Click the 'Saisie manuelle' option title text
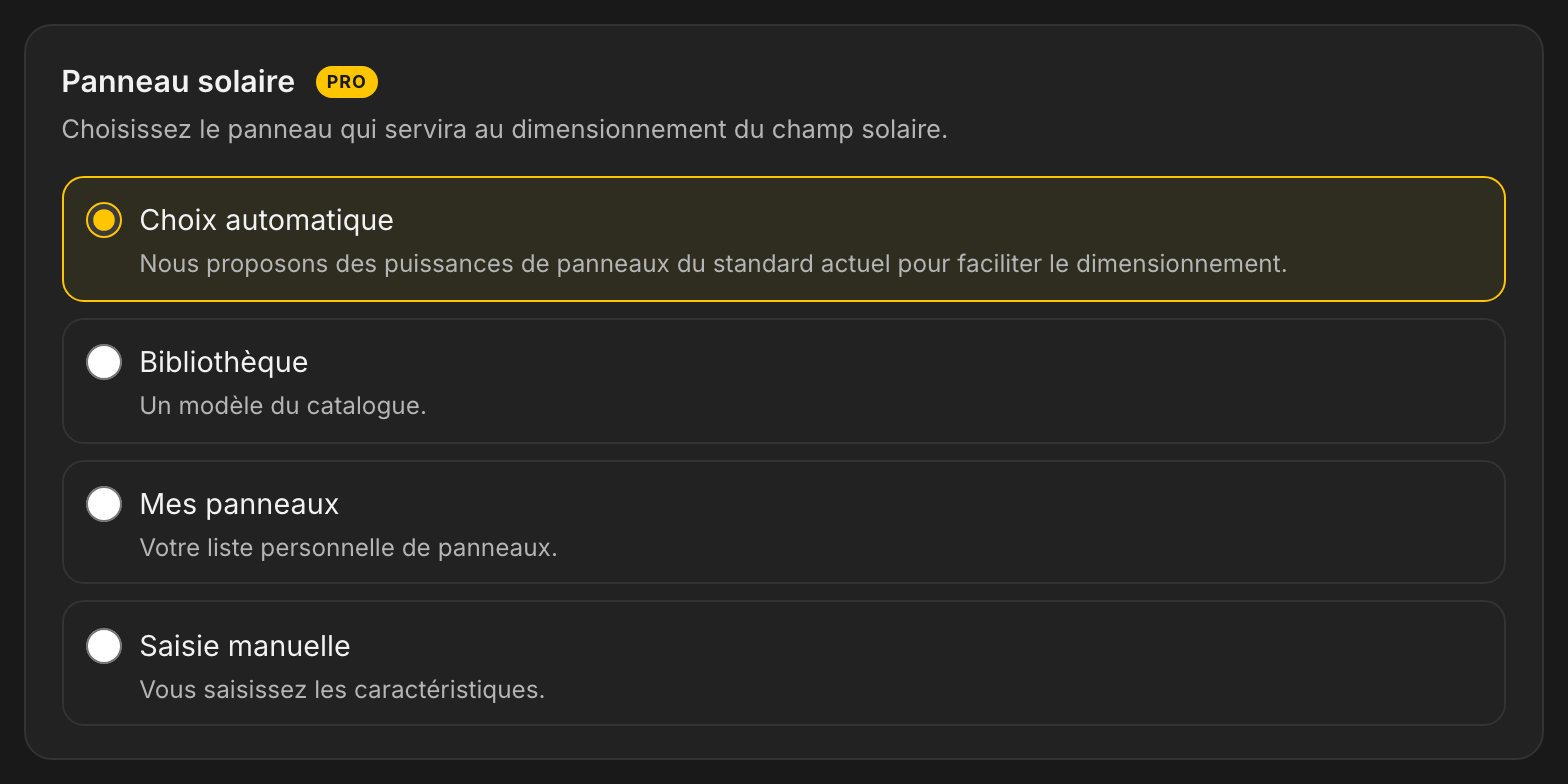The width and height of the screenshot is (1568, 784). click(x=245, y=646)
